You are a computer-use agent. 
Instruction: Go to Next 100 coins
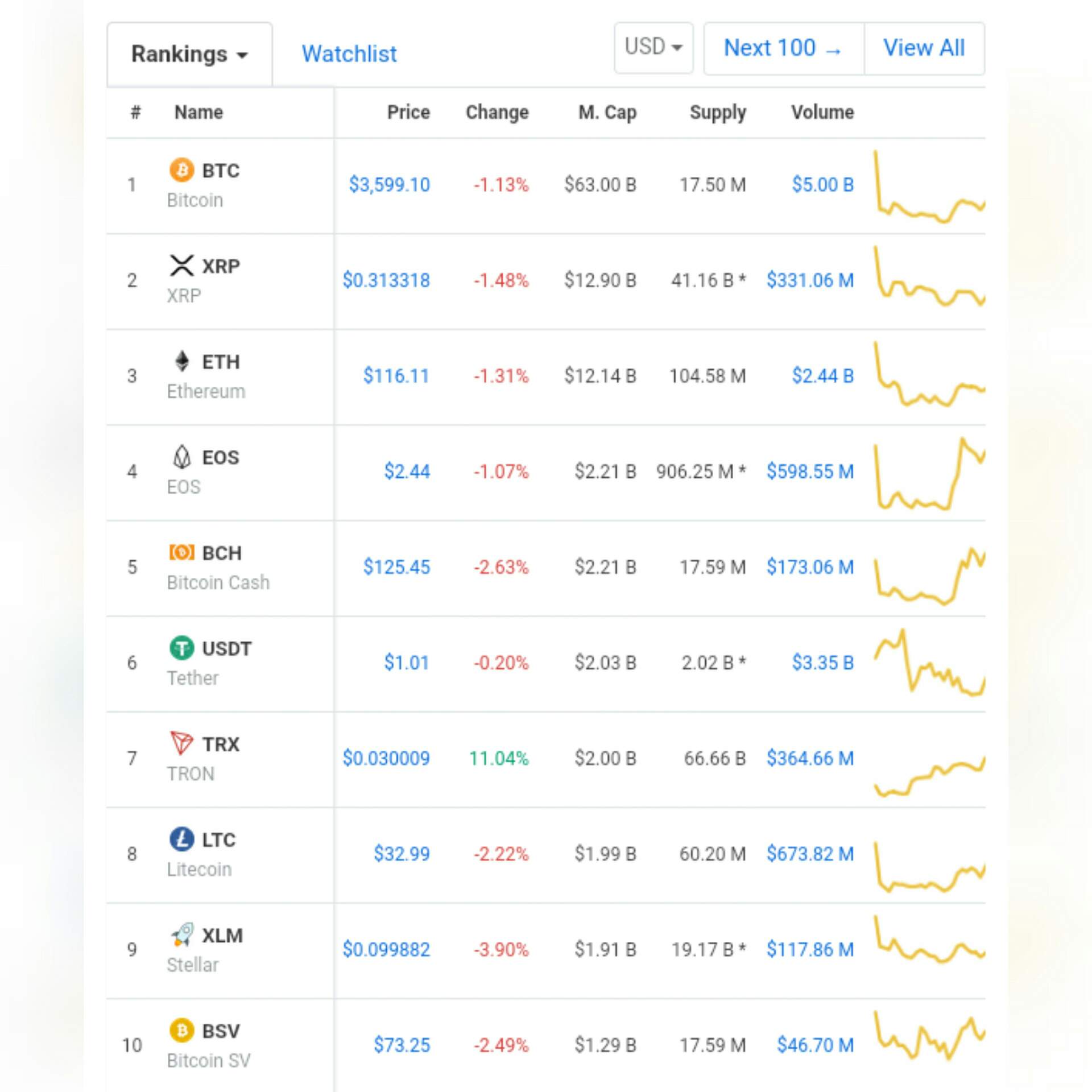tap(783, 48)
